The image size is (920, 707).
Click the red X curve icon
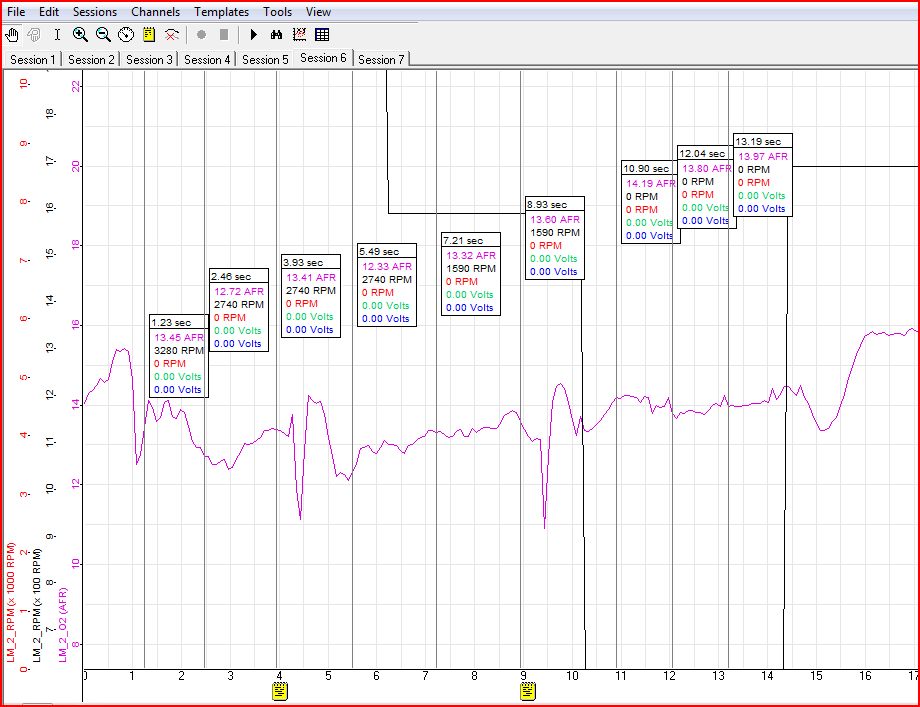(171, 35)
